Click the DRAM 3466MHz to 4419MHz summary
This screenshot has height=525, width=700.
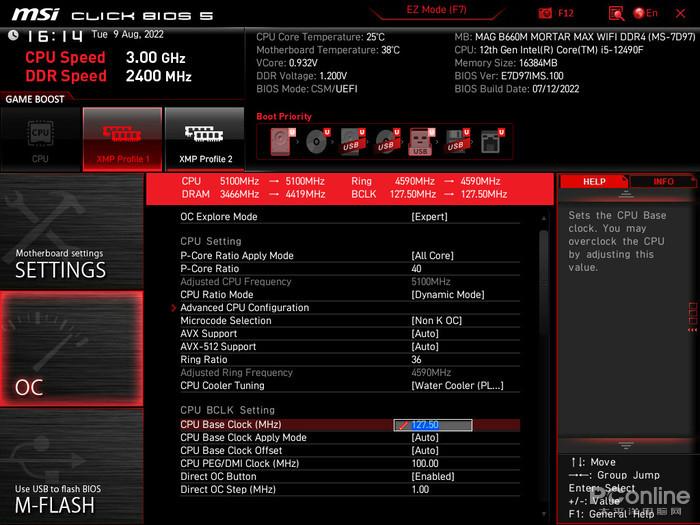[253, 194]
